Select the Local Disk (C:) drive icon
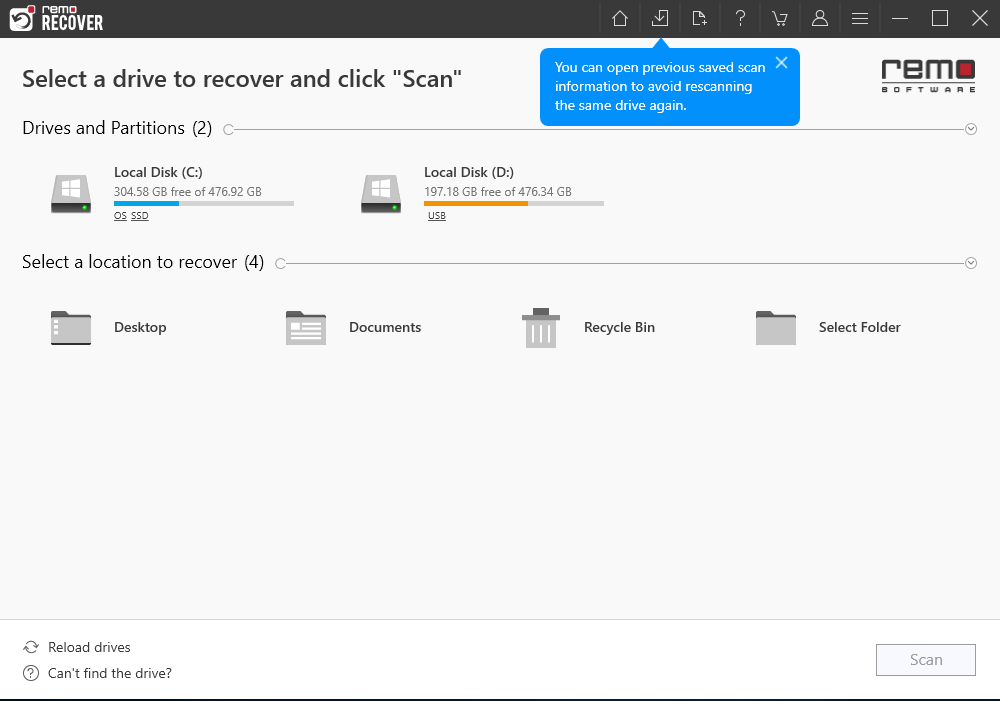Viewport: 1000px width, 701px height. (71, 194)
